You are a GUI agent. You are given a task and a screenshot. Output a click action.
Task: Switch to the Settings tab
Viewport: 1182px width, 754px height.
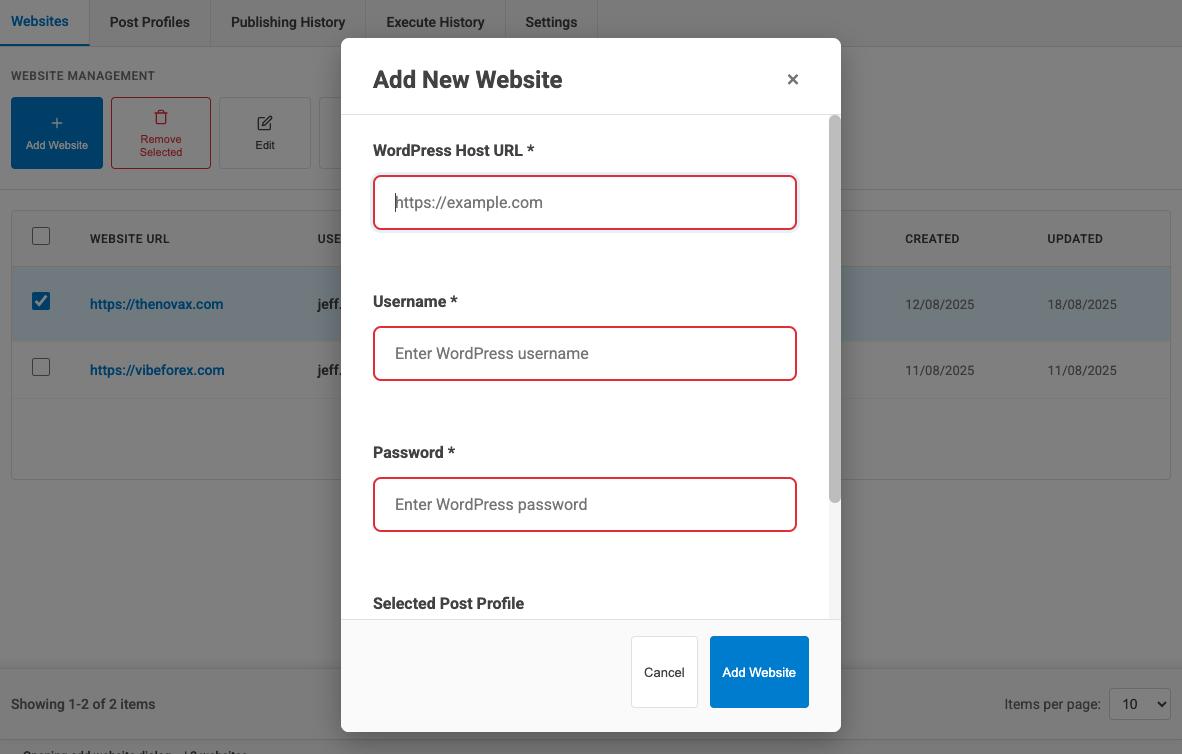pos(551,23)
